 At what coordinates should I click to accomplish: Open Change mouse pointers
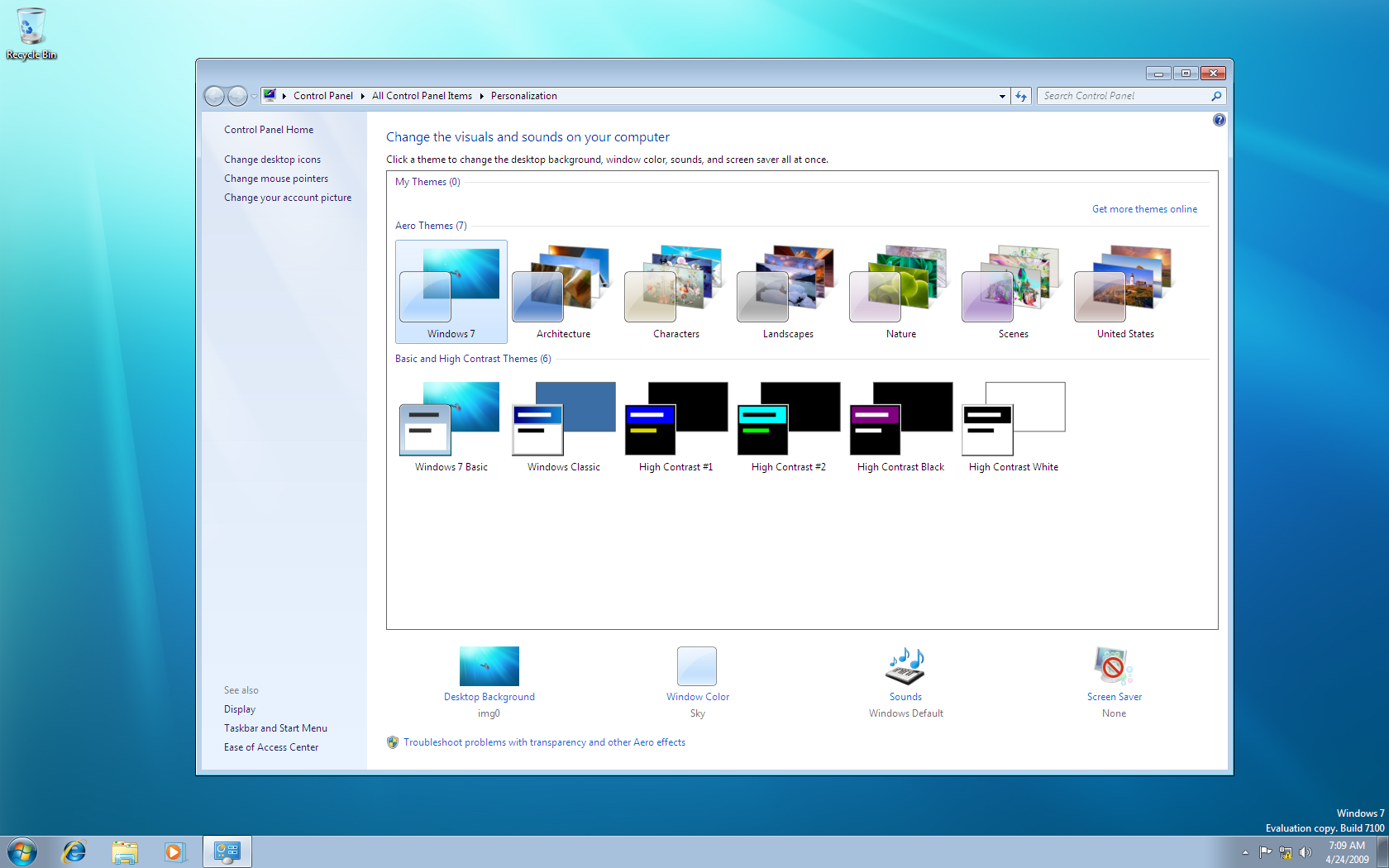coord(275,178)
